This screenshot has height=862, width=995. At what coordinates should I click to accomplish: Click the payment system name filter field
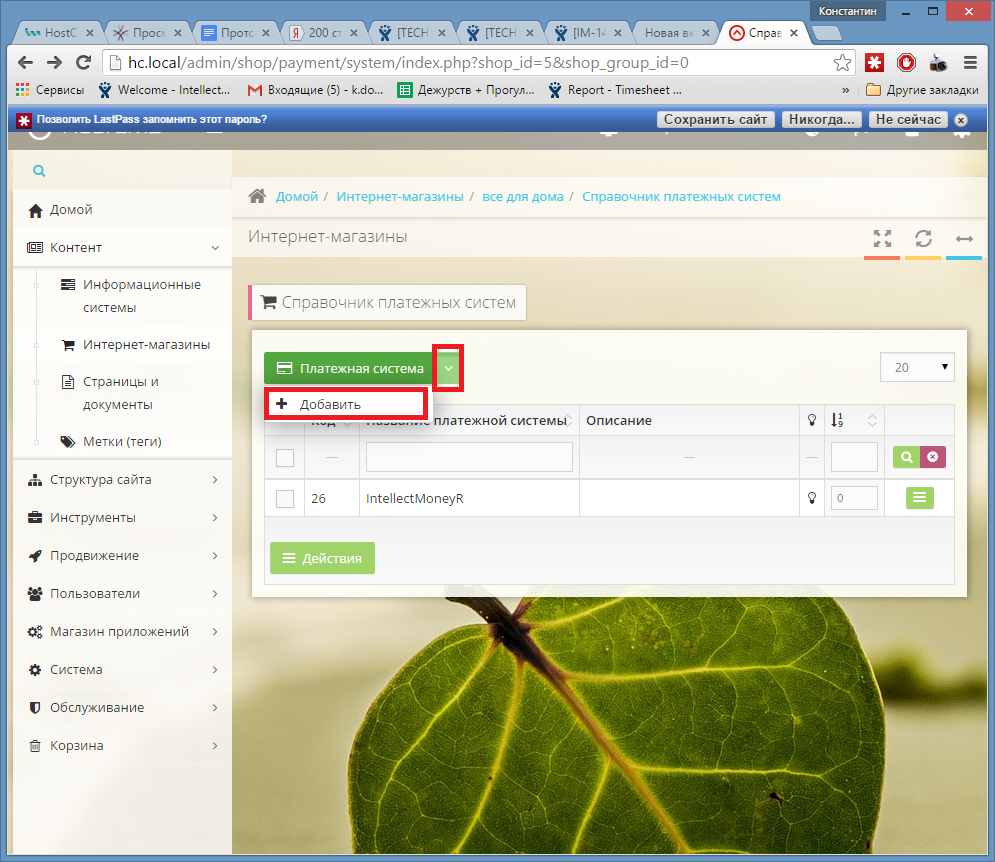click(469, 457)
